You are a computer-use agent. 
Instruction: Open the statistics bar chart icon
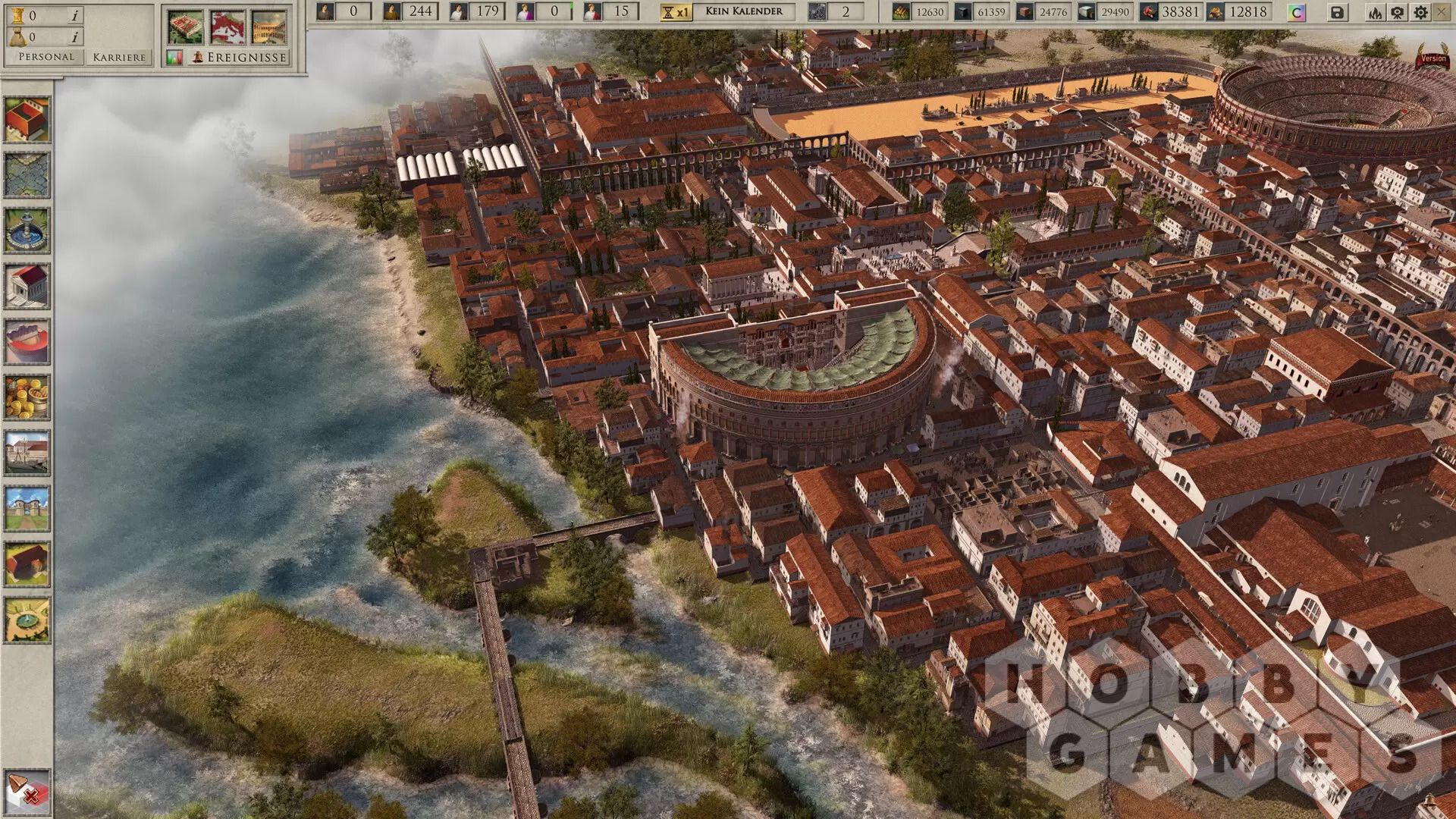pos(174,58)
